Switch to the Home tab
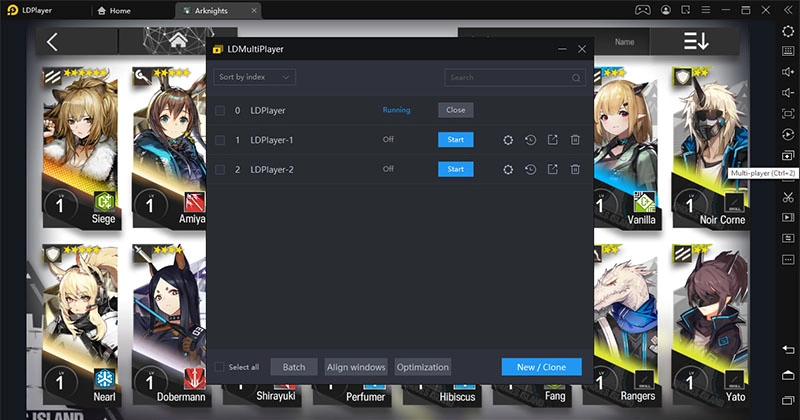800x420 pixels. point(114,11)
